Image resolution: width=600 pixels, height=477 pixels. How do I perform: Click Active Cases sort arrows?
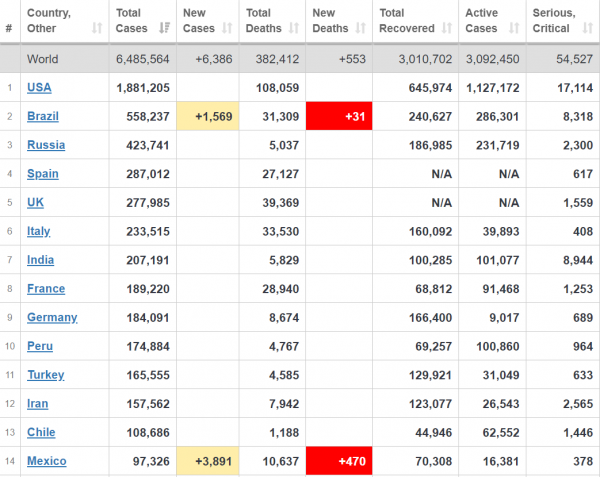click(514, 28)
